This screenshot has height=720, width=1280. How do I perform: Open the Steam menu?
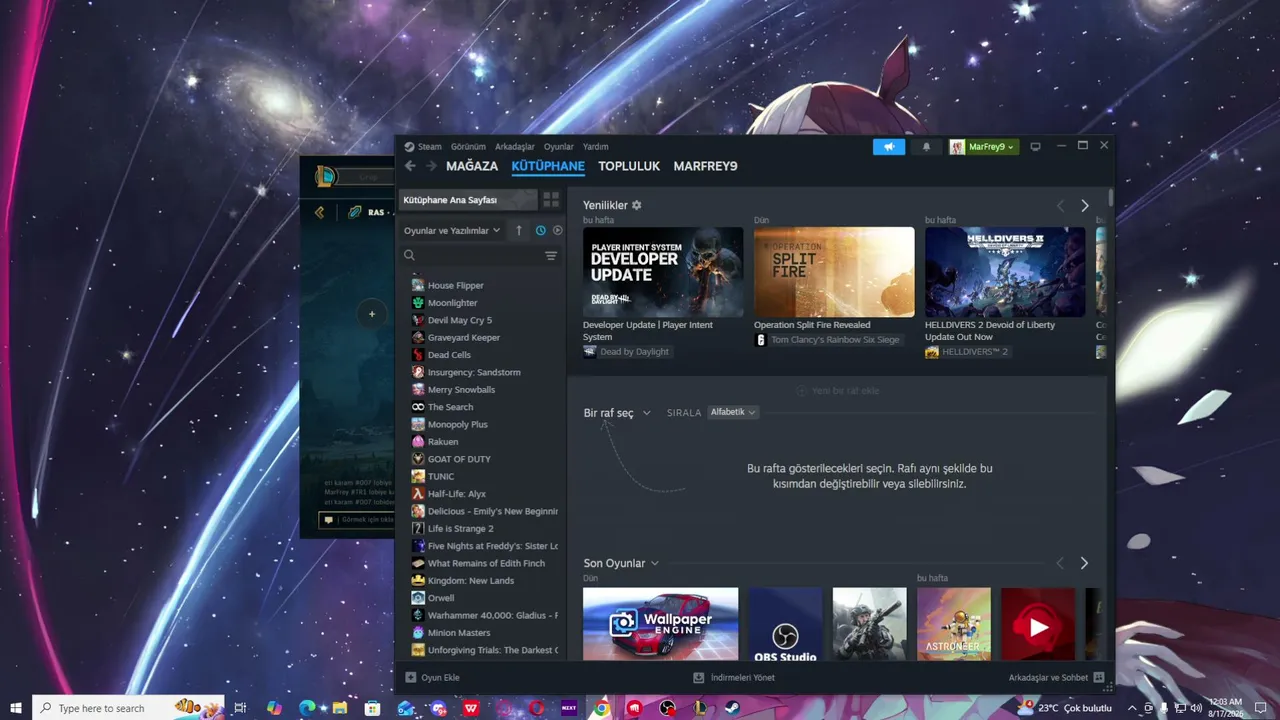tap(430, 147)
